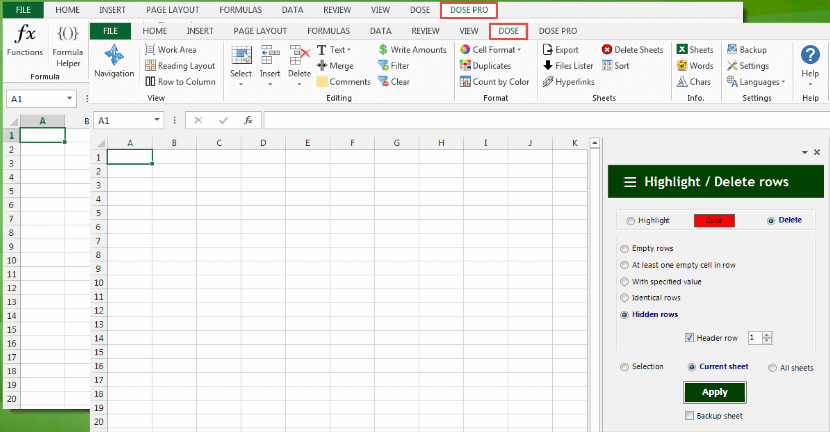The image size is (830, 432).
Task: Click the formula bar input
Action: click(546, 120)
